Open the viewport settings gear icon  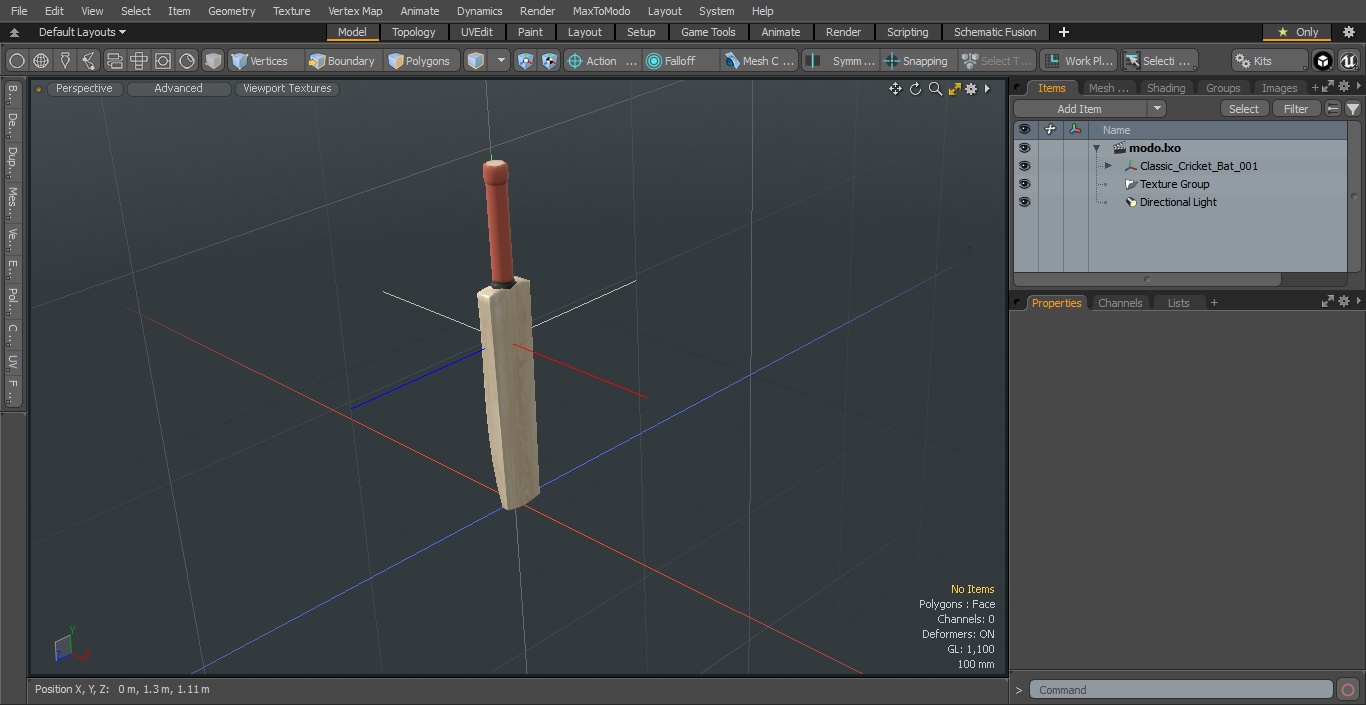pos(971,89)
